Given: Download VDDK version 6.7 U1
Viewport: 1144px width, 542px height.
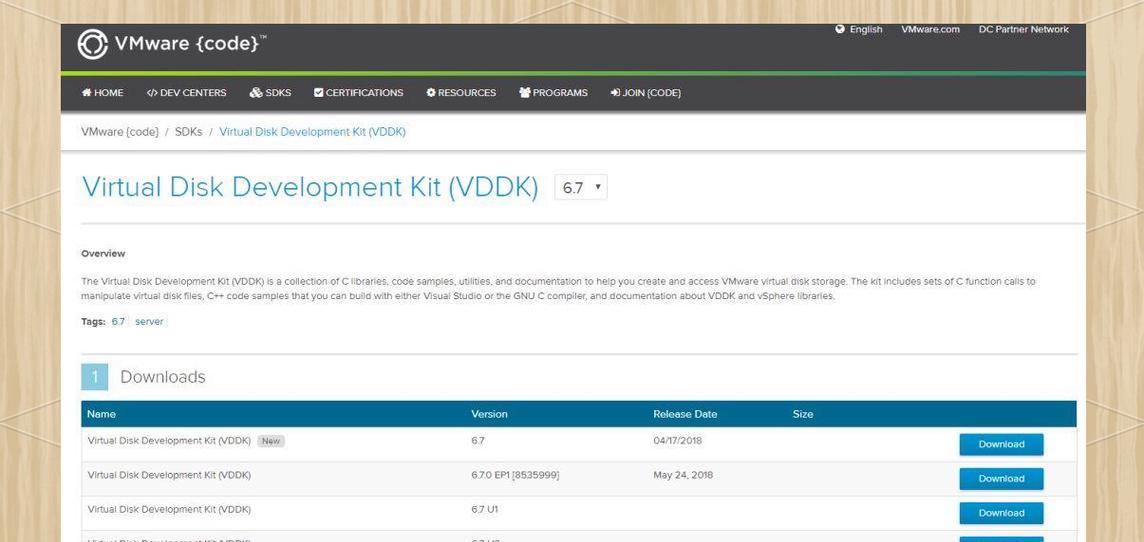Looking at the screenshot, I should coord(1001,513).
